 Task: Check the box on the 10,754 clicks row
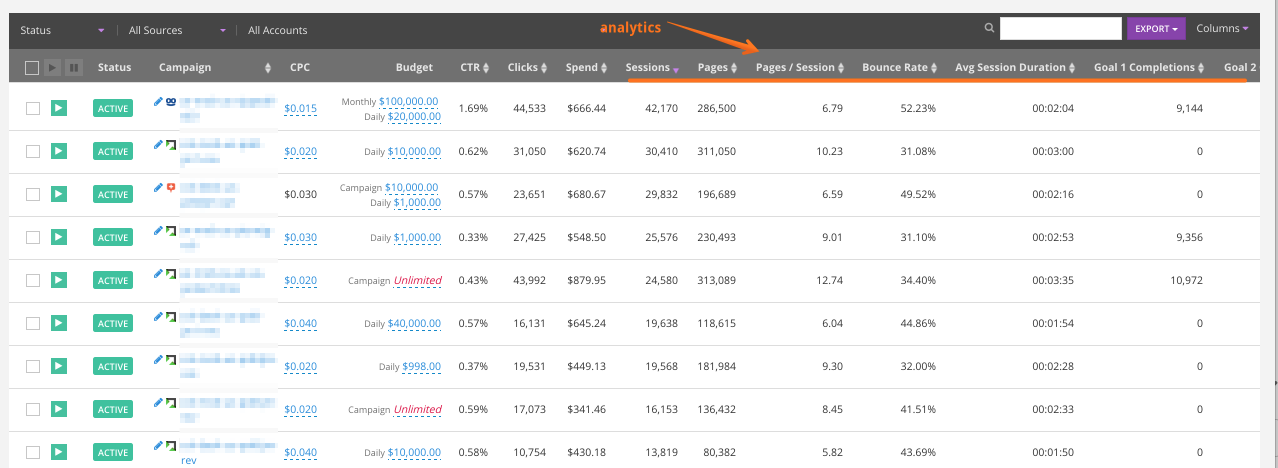[x=33, y=452]
